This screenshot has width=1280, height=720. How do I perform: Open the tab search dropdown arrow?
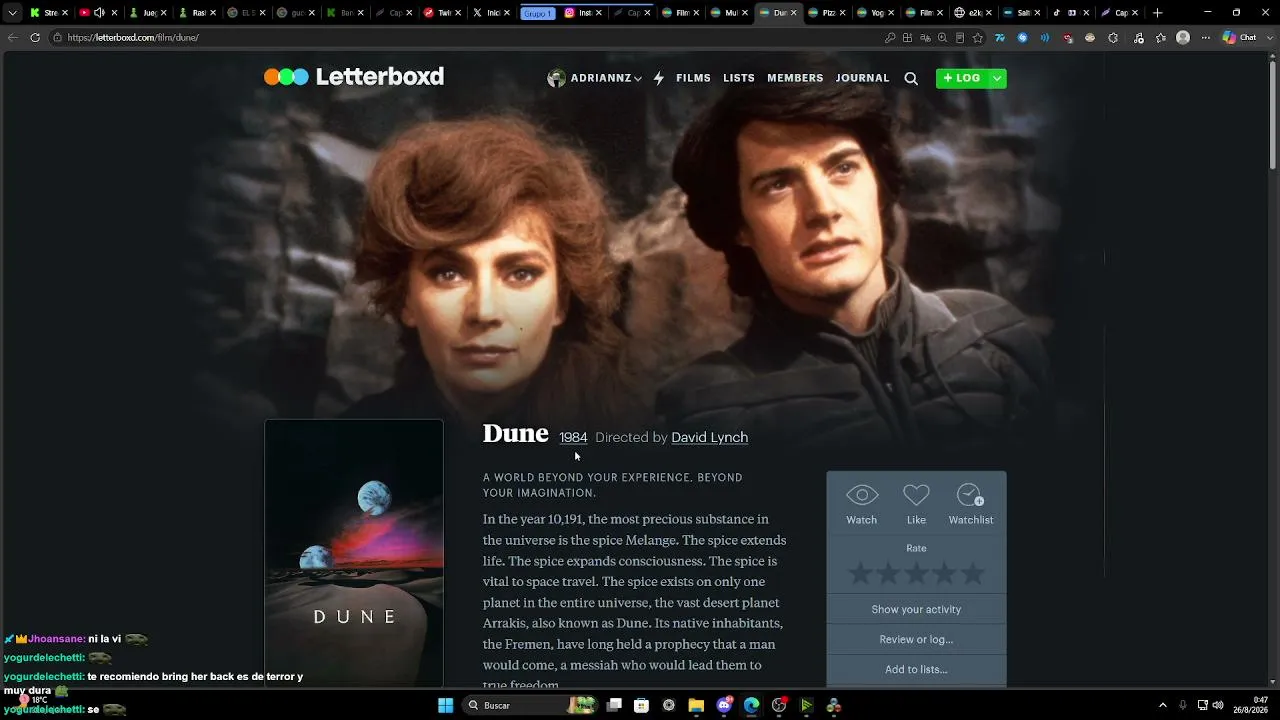pos(12,13)
